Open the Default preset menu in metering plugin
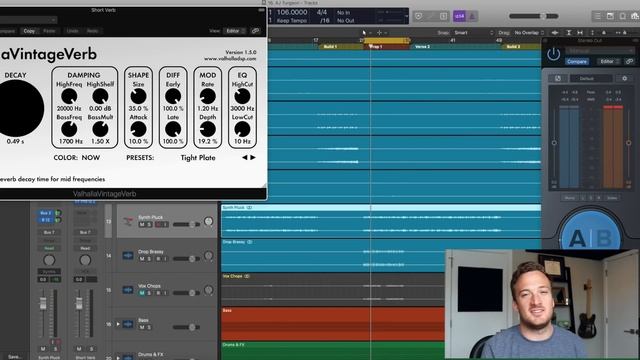640x360 pixels. click(x=591, y=78)
